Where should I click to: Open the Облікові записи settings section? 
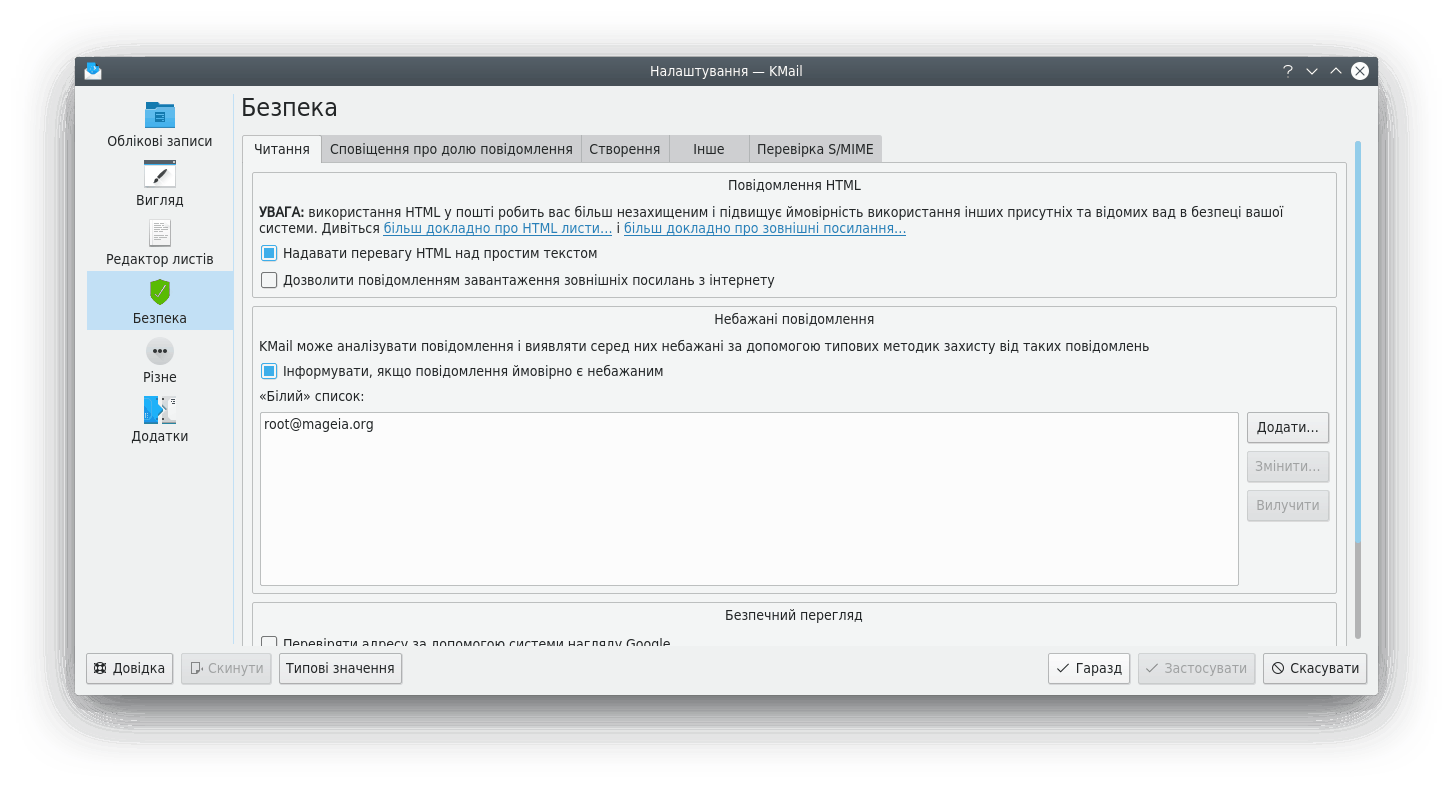click(160, 124)
